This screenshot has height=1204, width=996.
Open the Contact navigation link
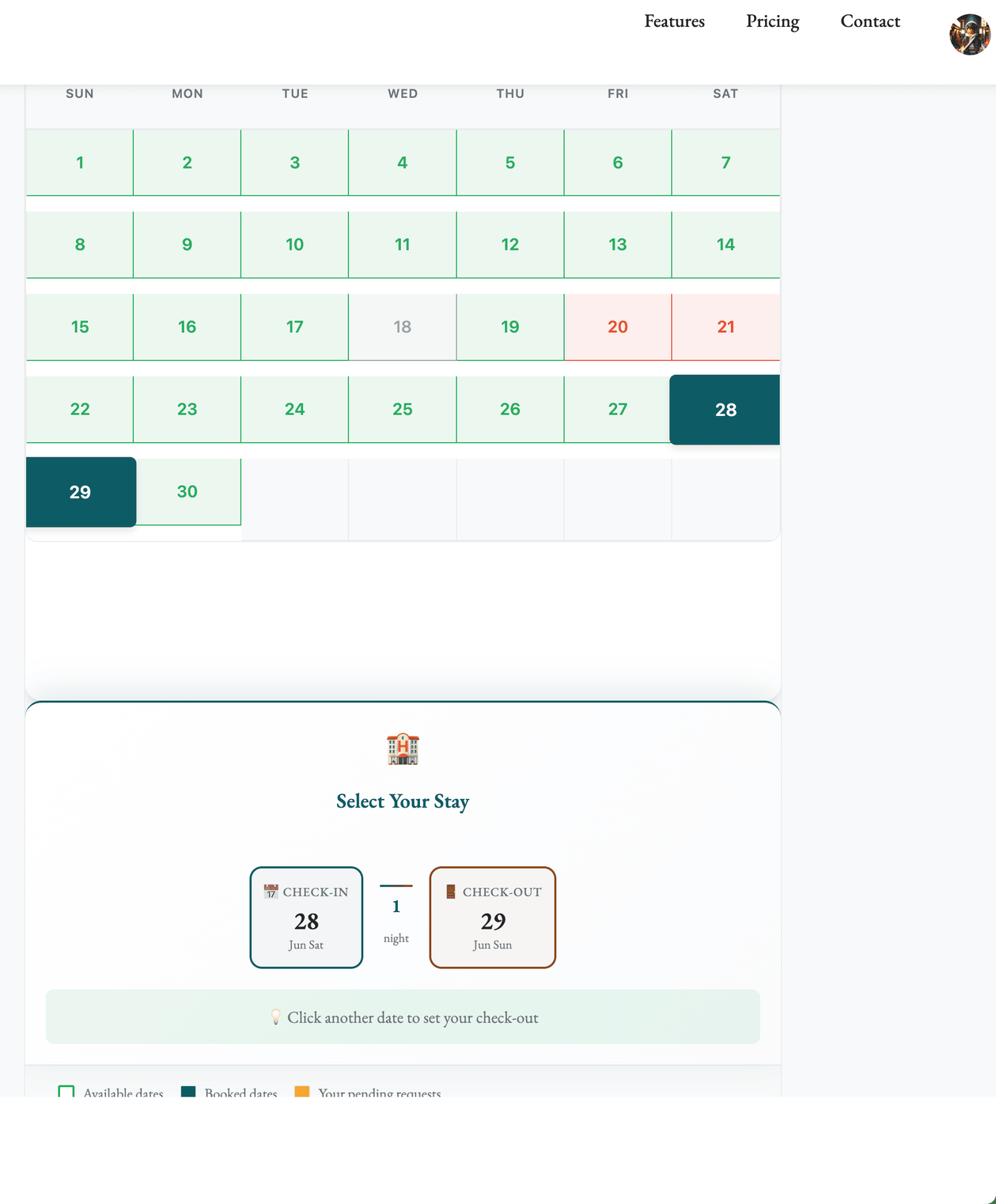tap(870, 21)
